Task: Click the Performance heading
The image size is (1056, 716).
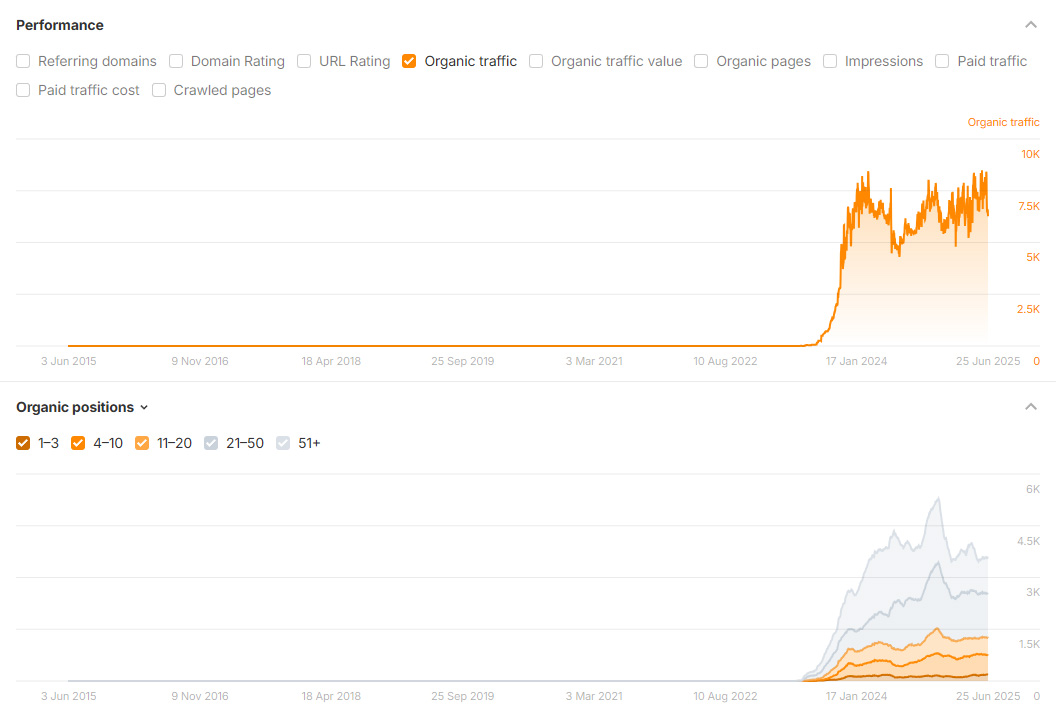Action: point(60,25)
